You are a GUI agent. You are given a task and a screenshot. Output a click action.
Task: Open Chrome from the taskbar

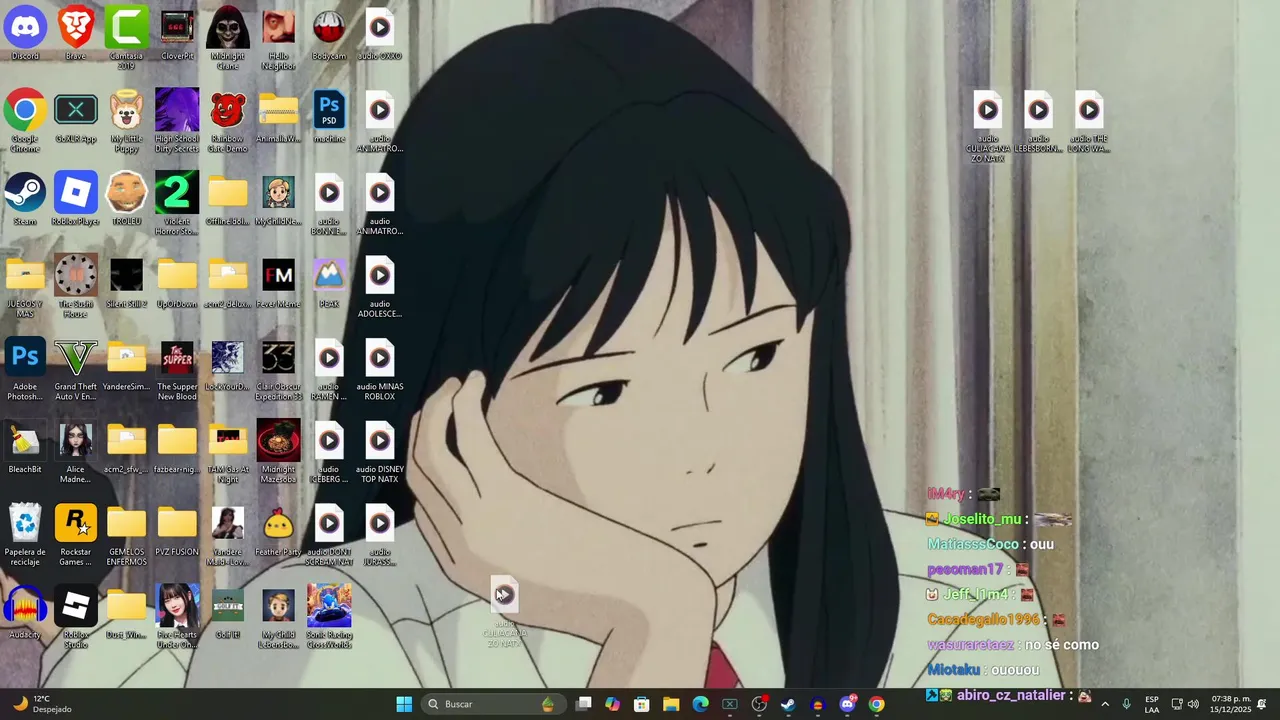tap(876, 704)
